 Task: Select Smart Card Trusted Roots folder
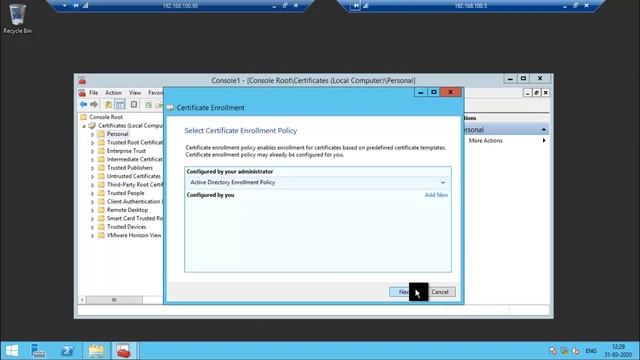(135, 218)
